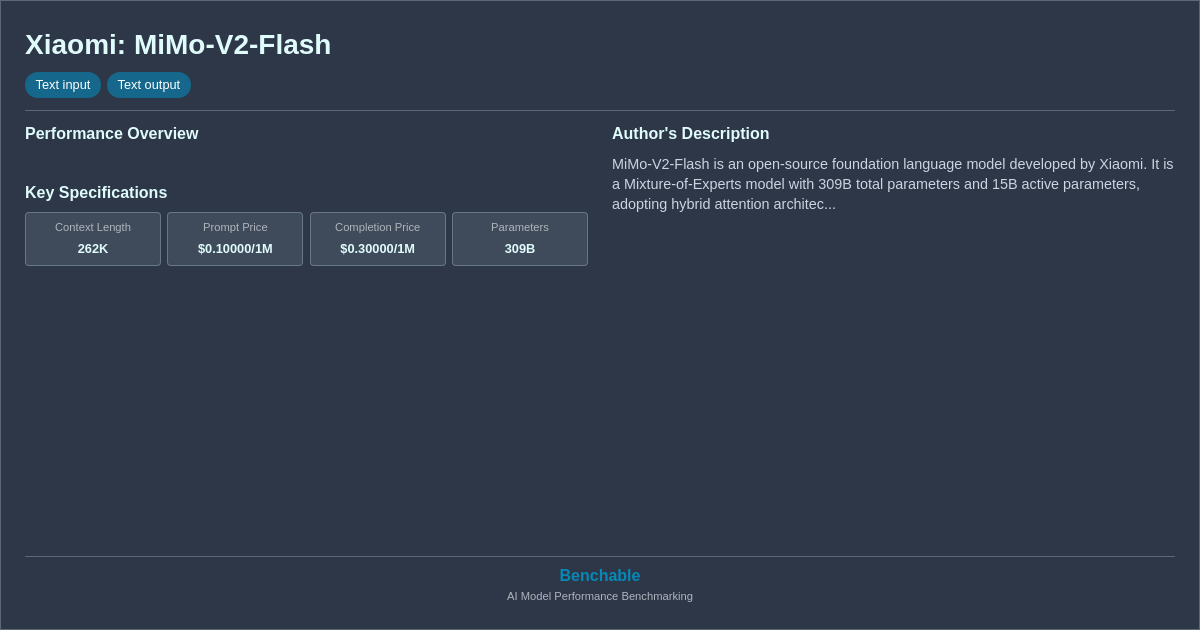This screenshot has height=630, width=1200.
Task: Open the Benchable link in the footer
Action: tap(599, 576)
